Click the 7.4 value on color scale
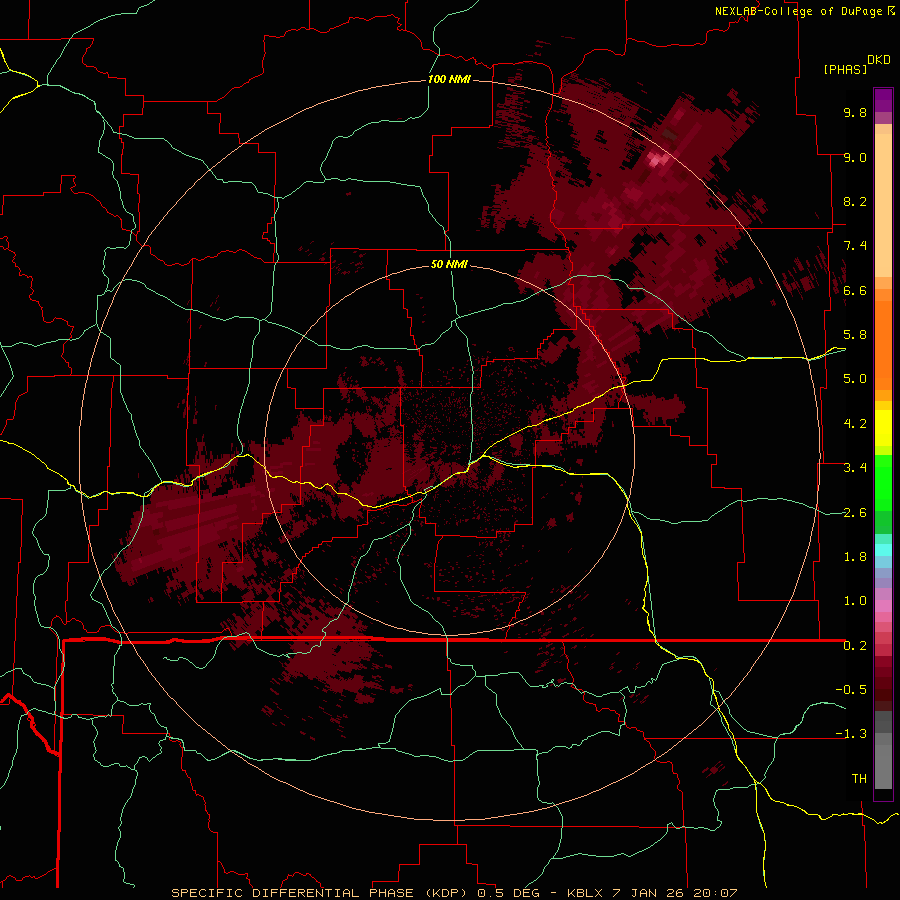The image size is (900, 900). [x=855, y=246]
